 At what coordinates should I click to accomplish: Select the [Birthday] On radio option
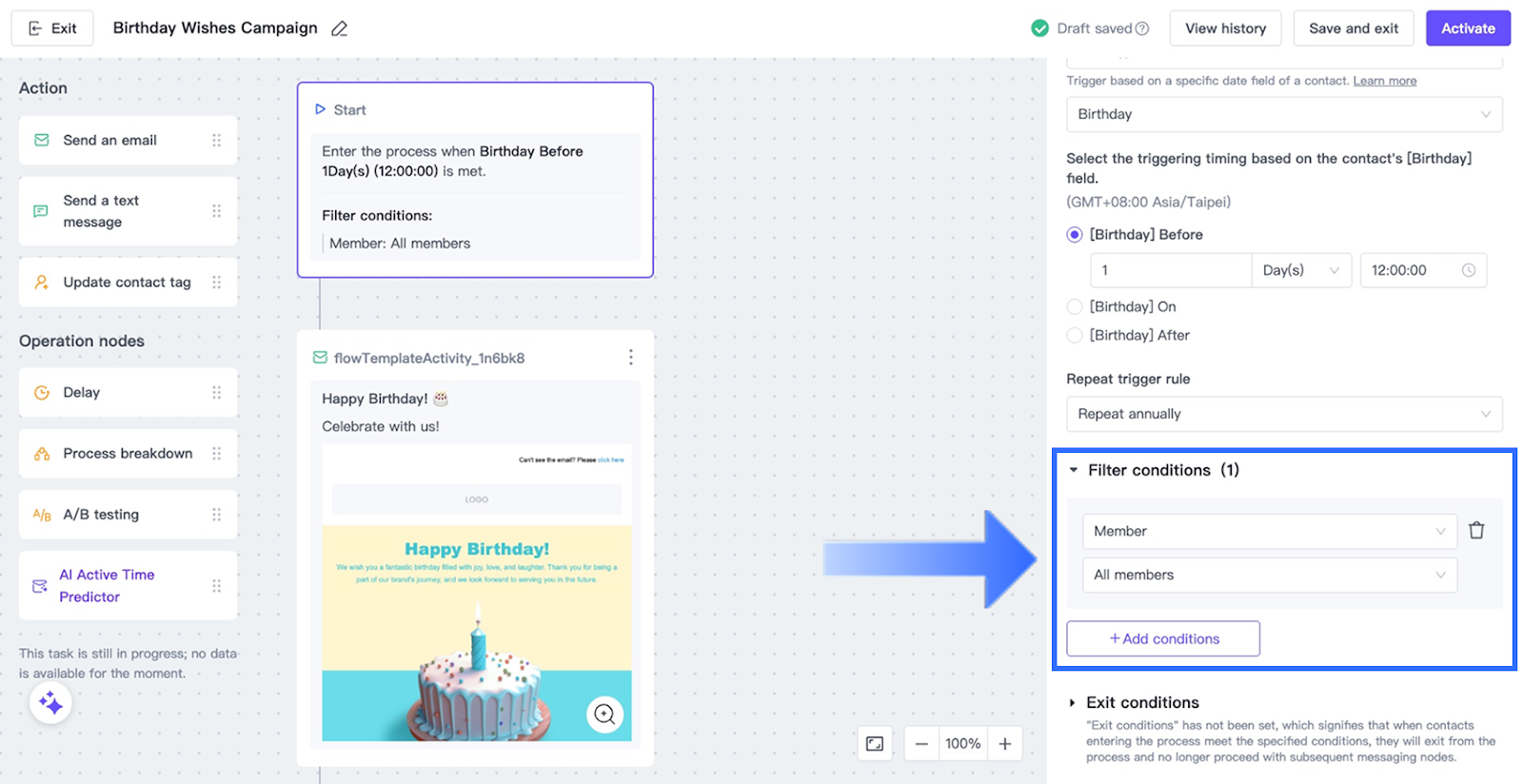pyautogui.click(x=1075, y=306)
